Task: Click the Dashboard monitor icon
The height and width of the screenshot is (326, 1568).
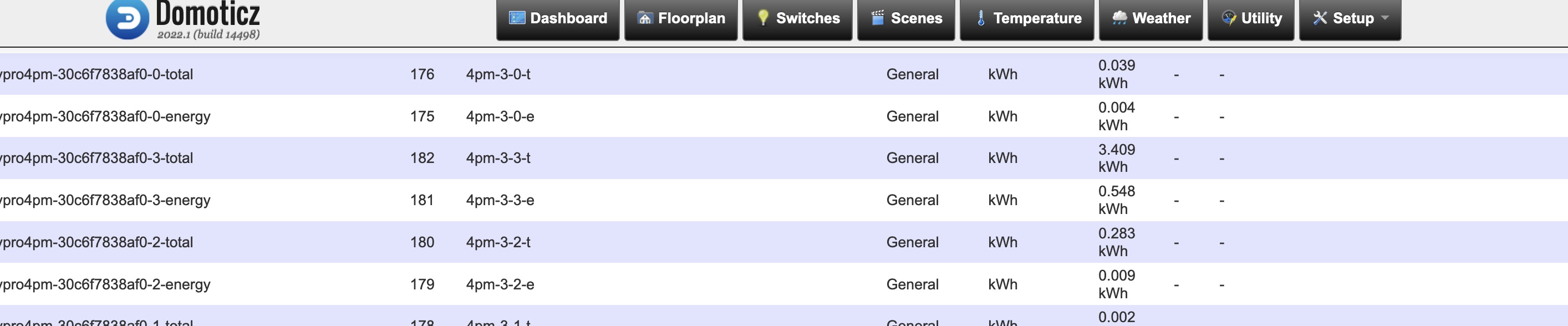Action: [x=517, y=18]
